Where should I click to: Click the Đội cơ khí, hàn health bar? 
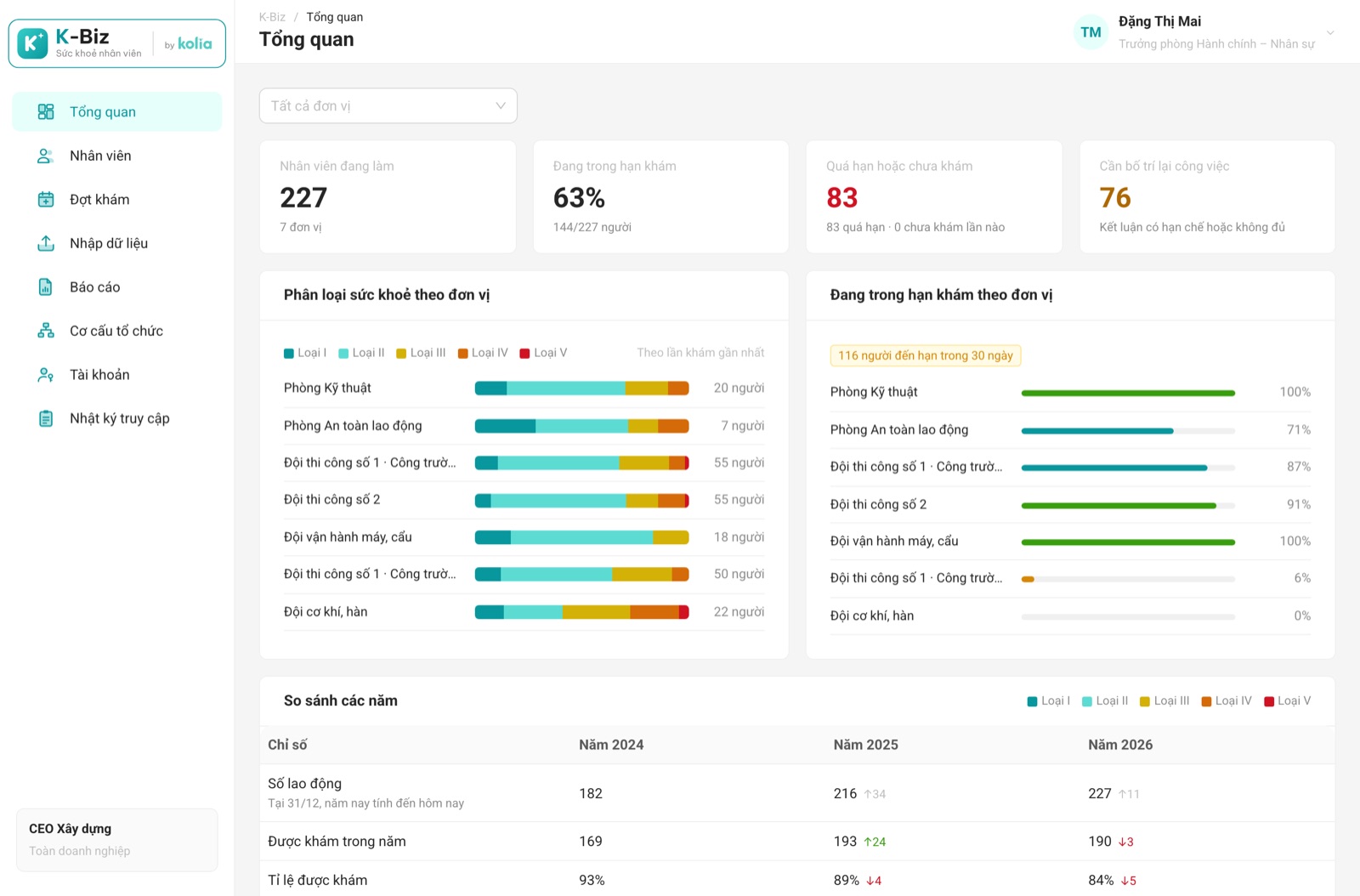pos(581,612)
